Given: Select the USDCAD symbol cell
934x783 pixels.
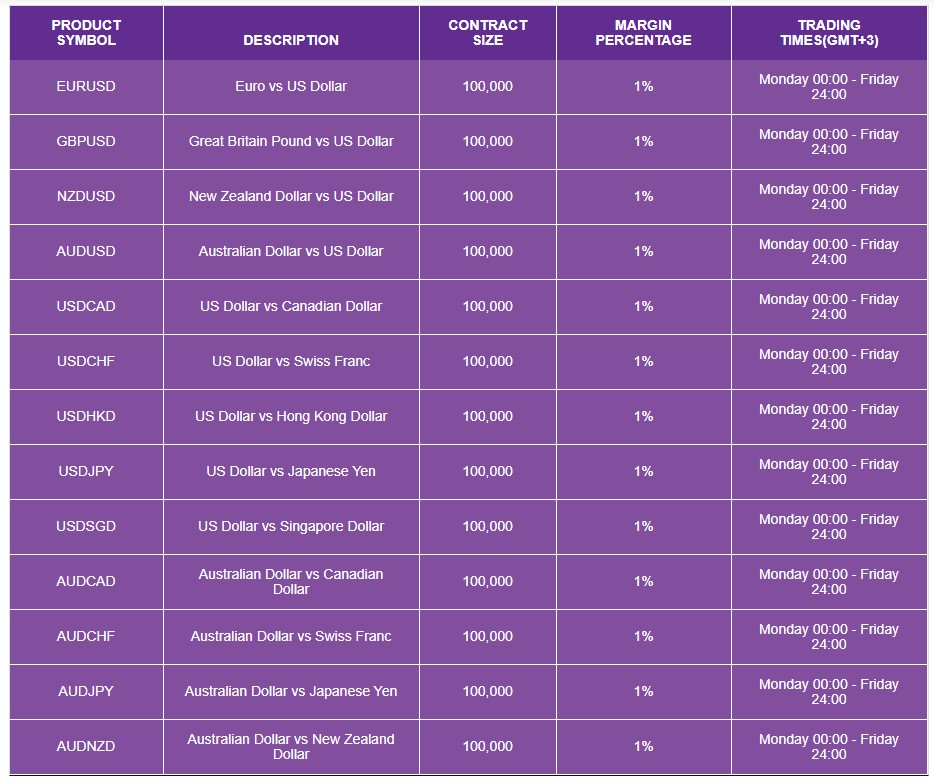Looking at the screenshot, I should point(86,307).
